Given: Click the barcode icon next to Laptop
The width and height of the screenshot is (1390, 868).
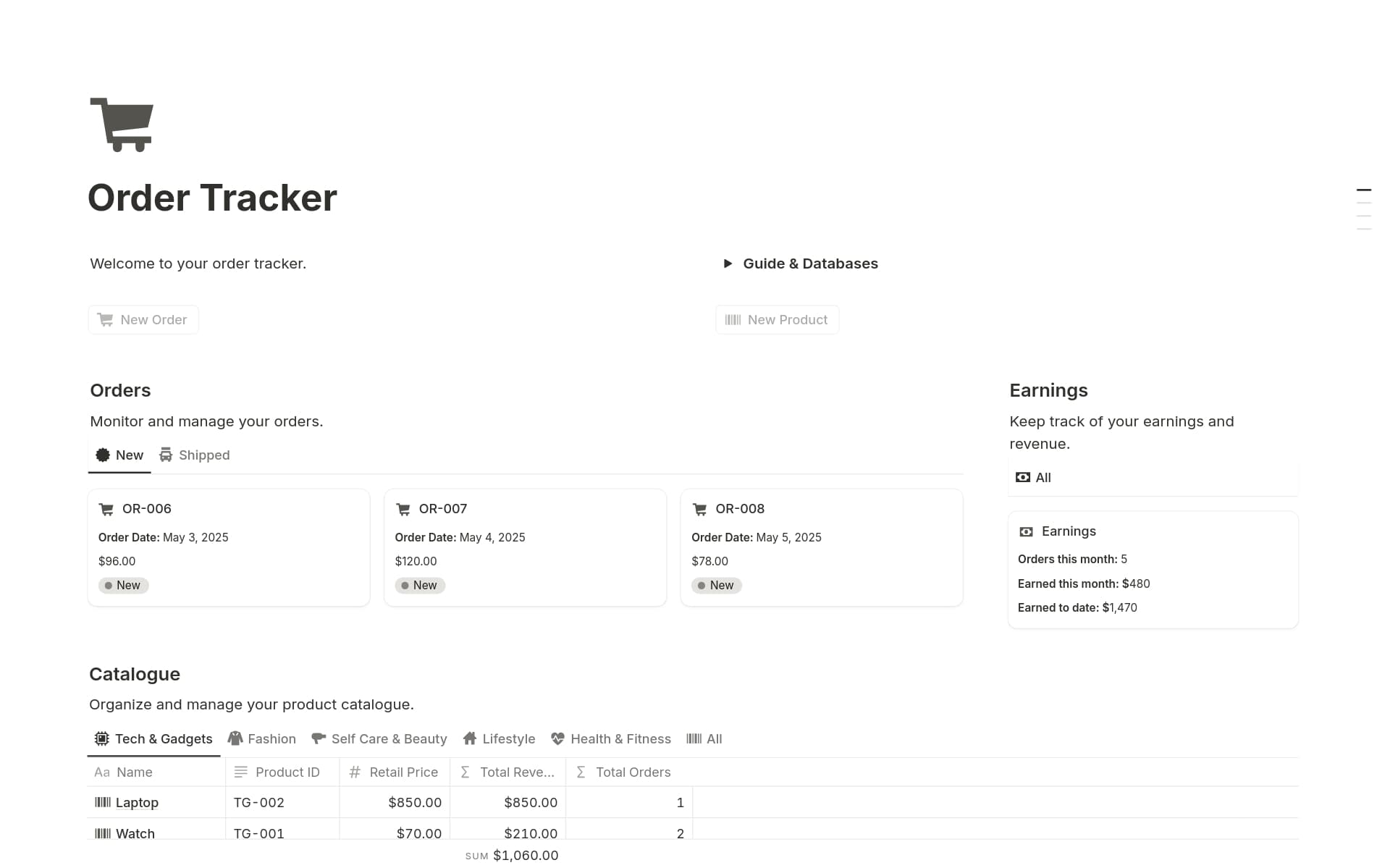Looking at the screenshot, I should pos(102,802).
